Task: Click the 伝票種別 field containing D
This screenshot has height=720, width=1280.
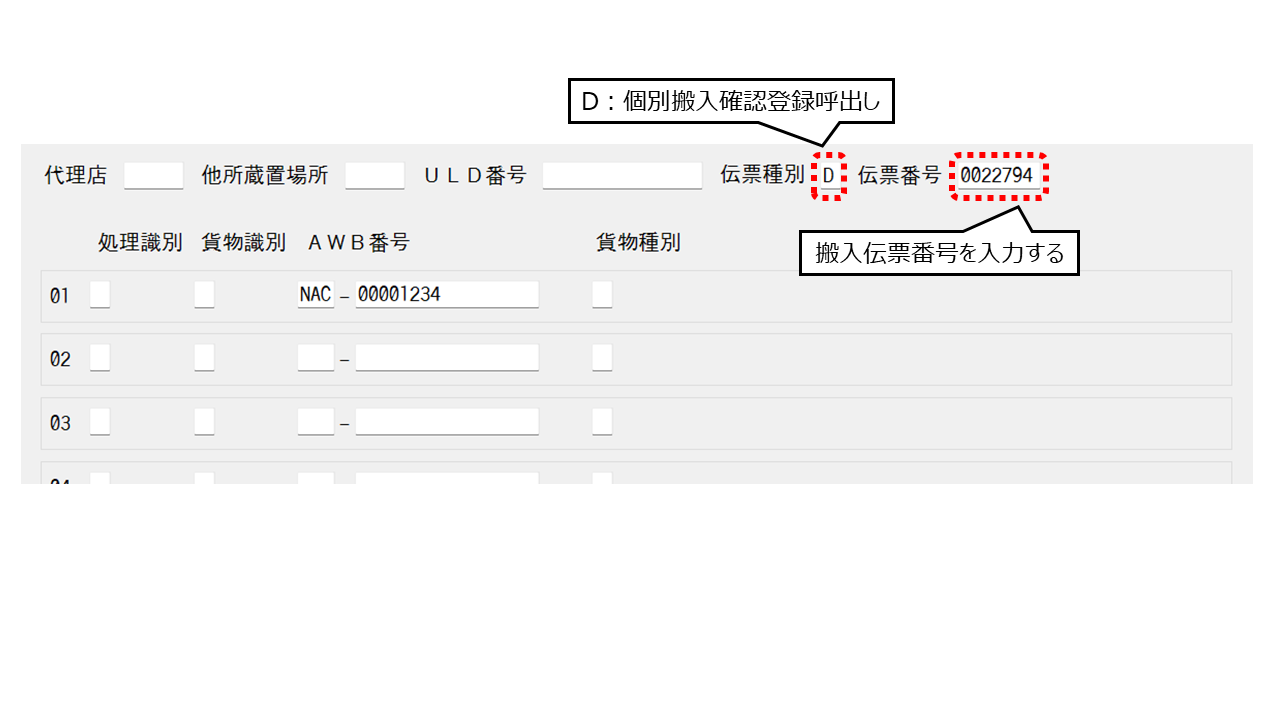Action: (829, 176)
